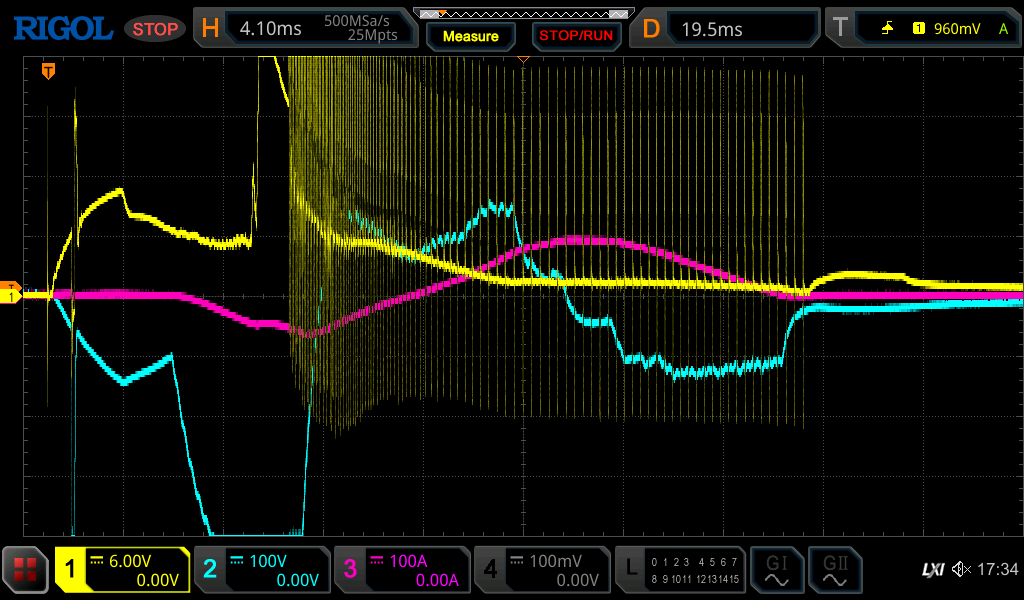This screenshot has width=1024, height=600.
Task: Enable channel 4 with 100mV scale
Action: (541, 570)
